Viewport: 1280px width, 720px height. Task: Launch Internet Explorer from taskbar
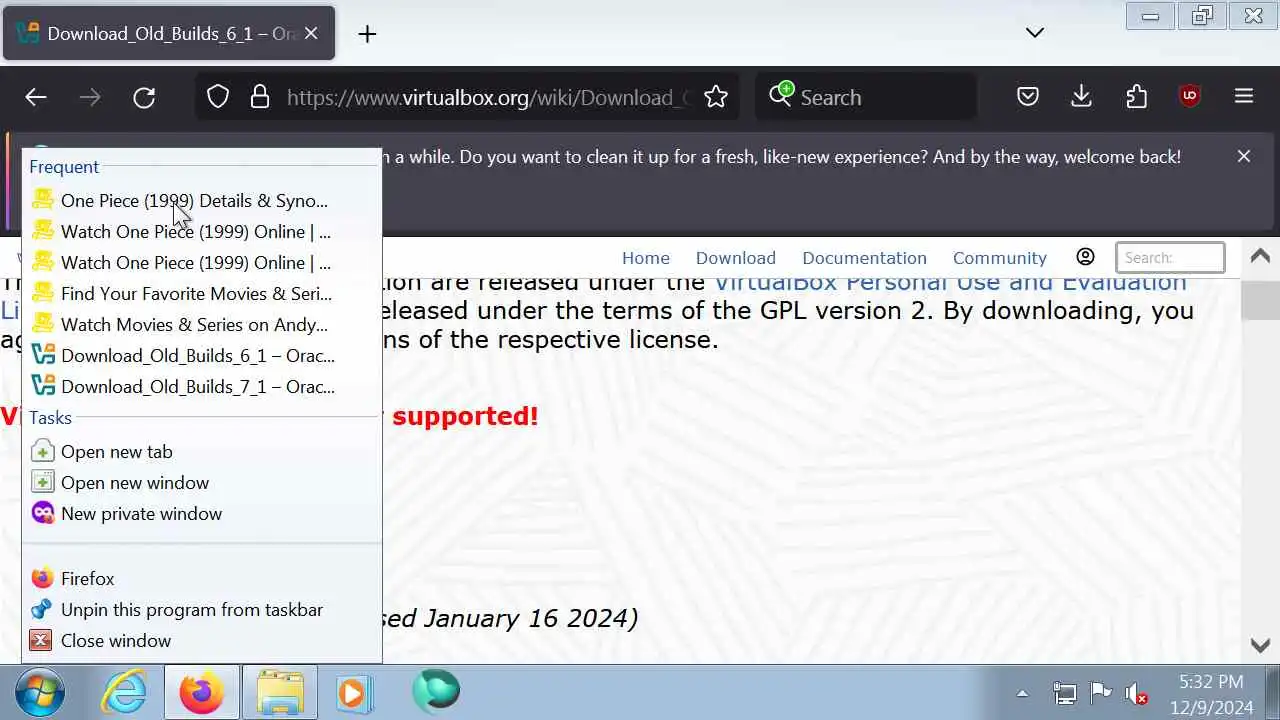(x=125, y=692)
